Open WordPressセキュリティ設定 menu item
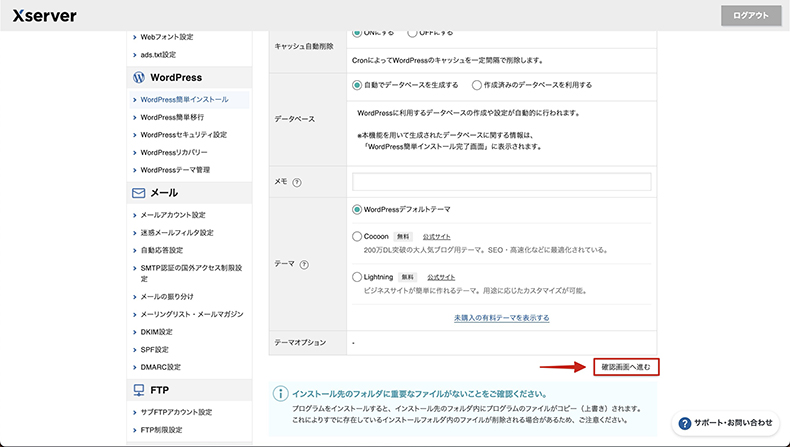 pyautogui.click(x=183, y=135)
